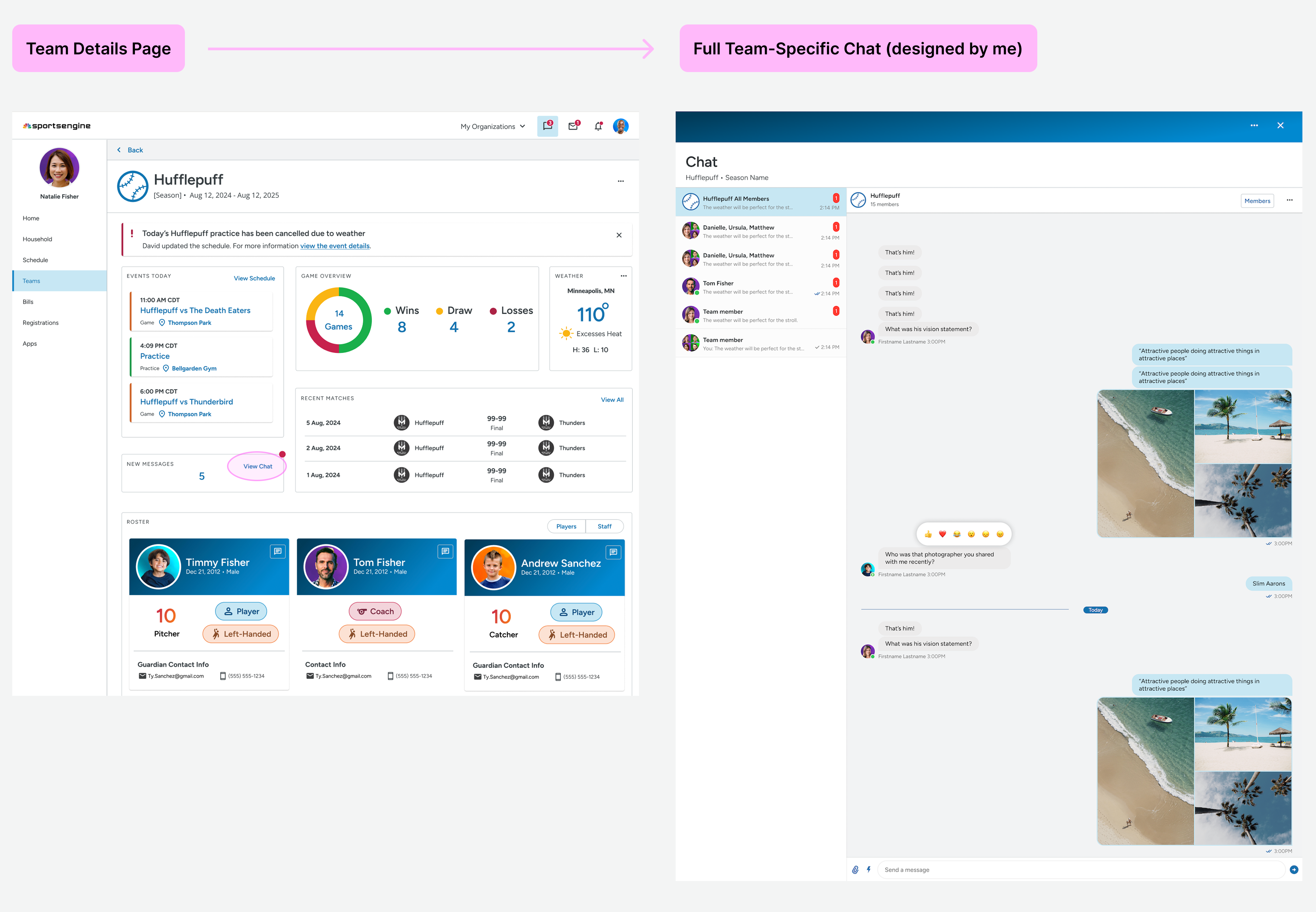Dismiss the practice cancelled alert
1316x912 pixels.
[619, 235]
